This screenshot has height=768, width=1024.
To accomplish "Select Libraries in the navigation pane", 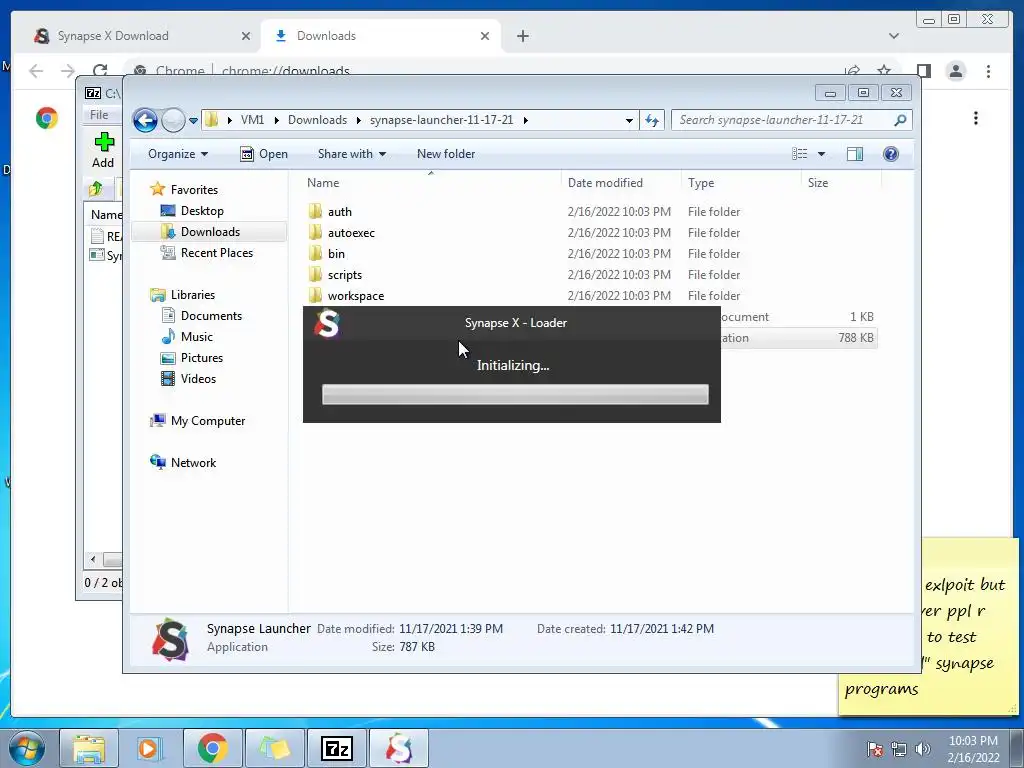I will tap(193, 295).
